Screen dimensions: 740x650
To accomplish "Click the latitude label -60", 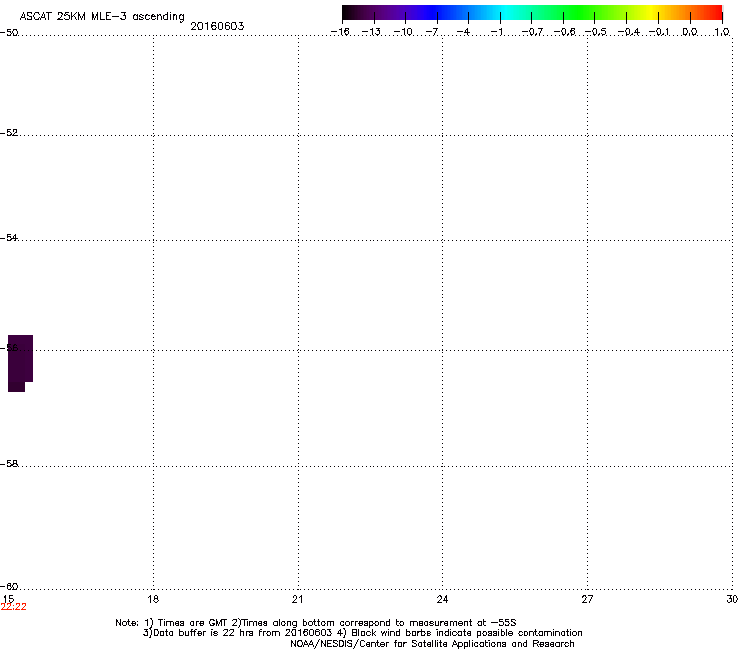I will (9, 587).
